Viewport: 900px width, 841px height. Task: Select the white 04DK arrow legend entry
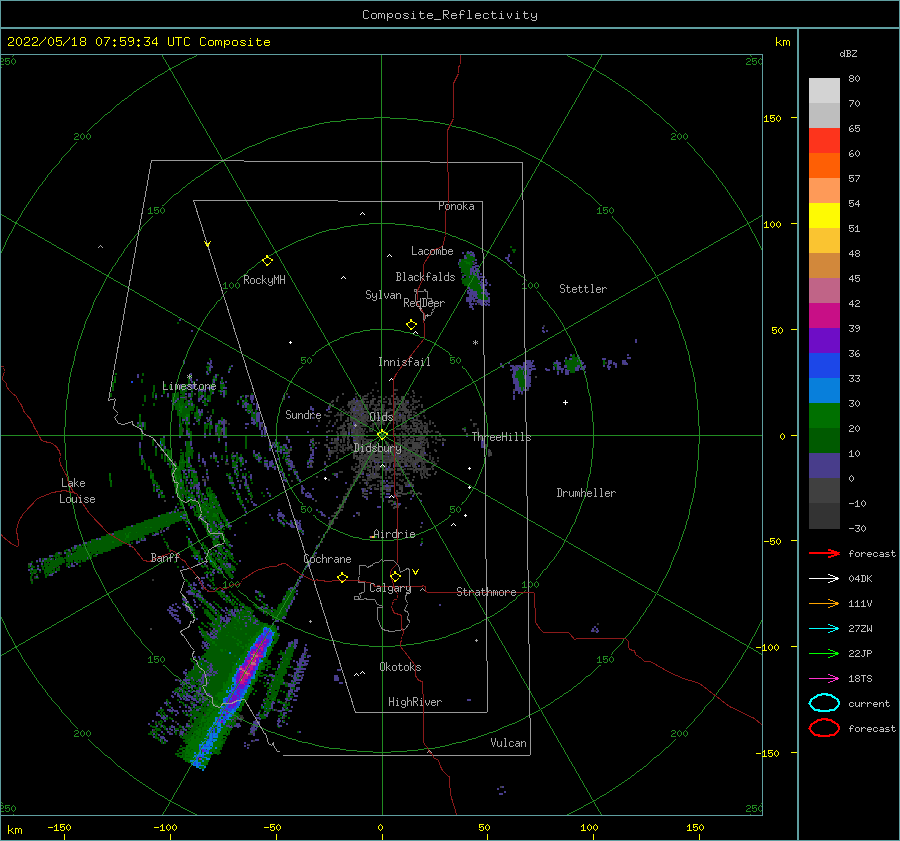pyautogui.click(x=824, y=578)
